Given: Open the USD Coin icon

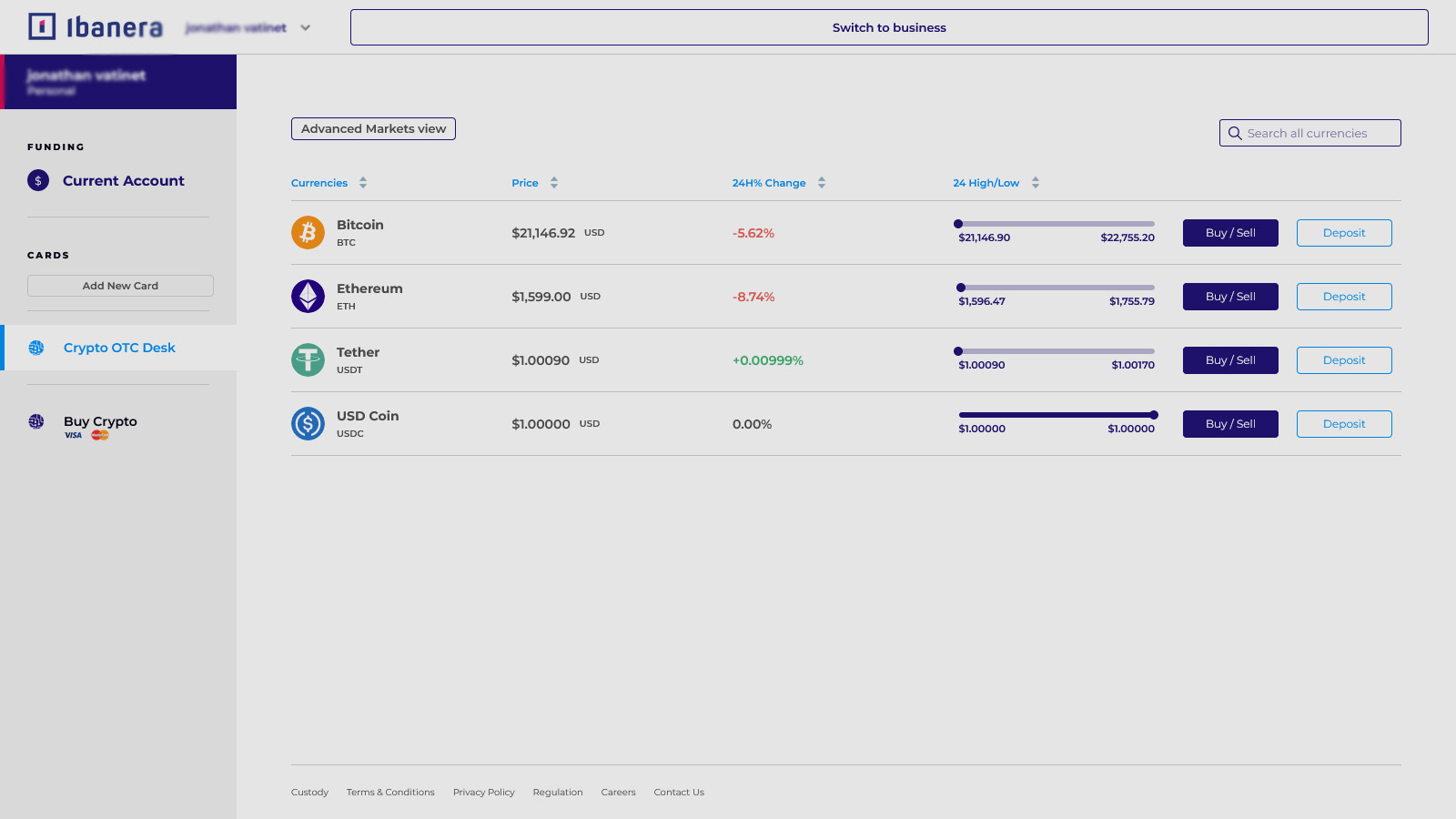Looking at the screenshot, I should click(308, 424).
